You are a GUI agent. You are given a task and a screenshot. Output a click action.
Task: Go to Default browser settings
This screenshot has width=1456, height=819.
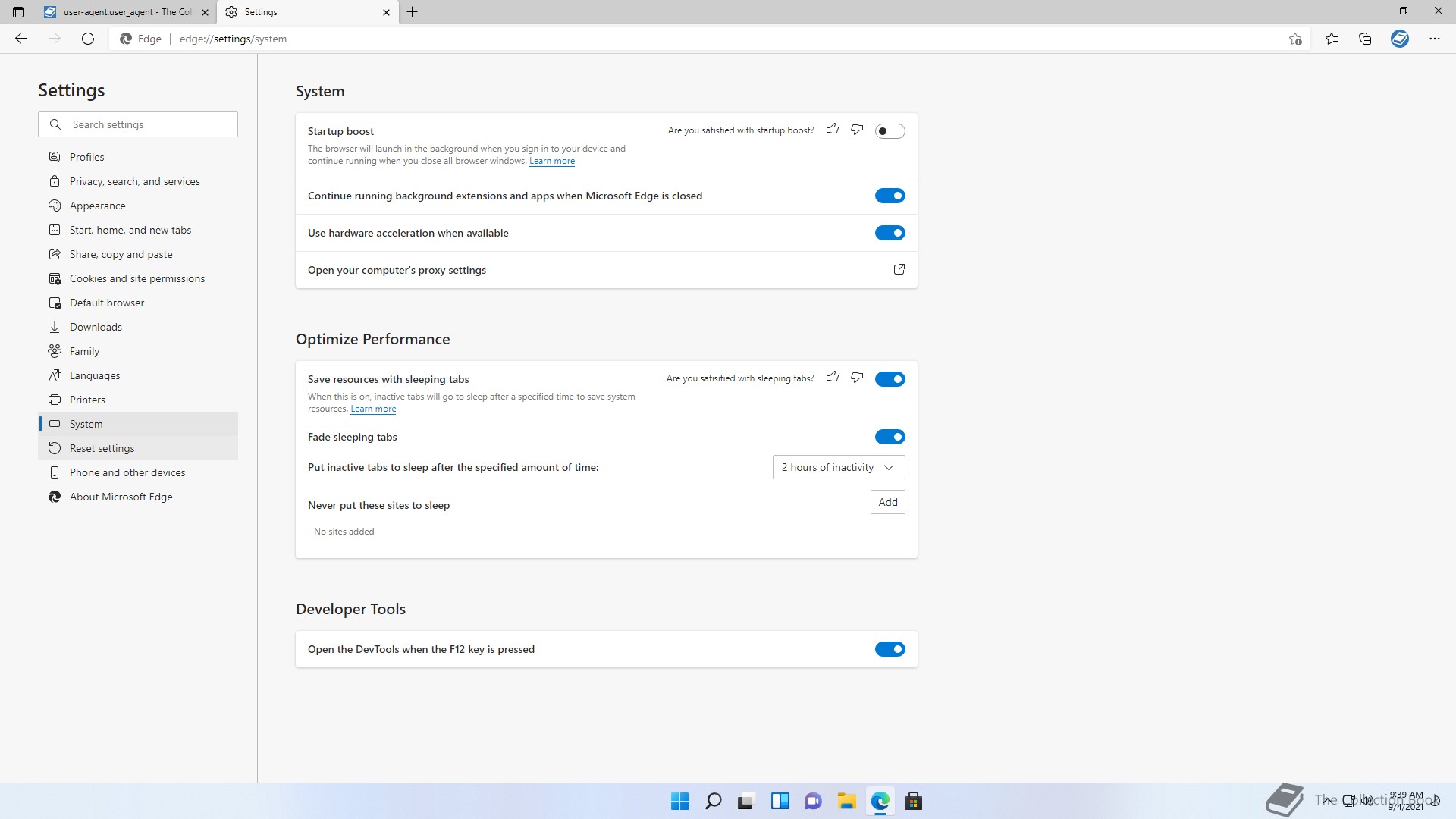[138, 303]
